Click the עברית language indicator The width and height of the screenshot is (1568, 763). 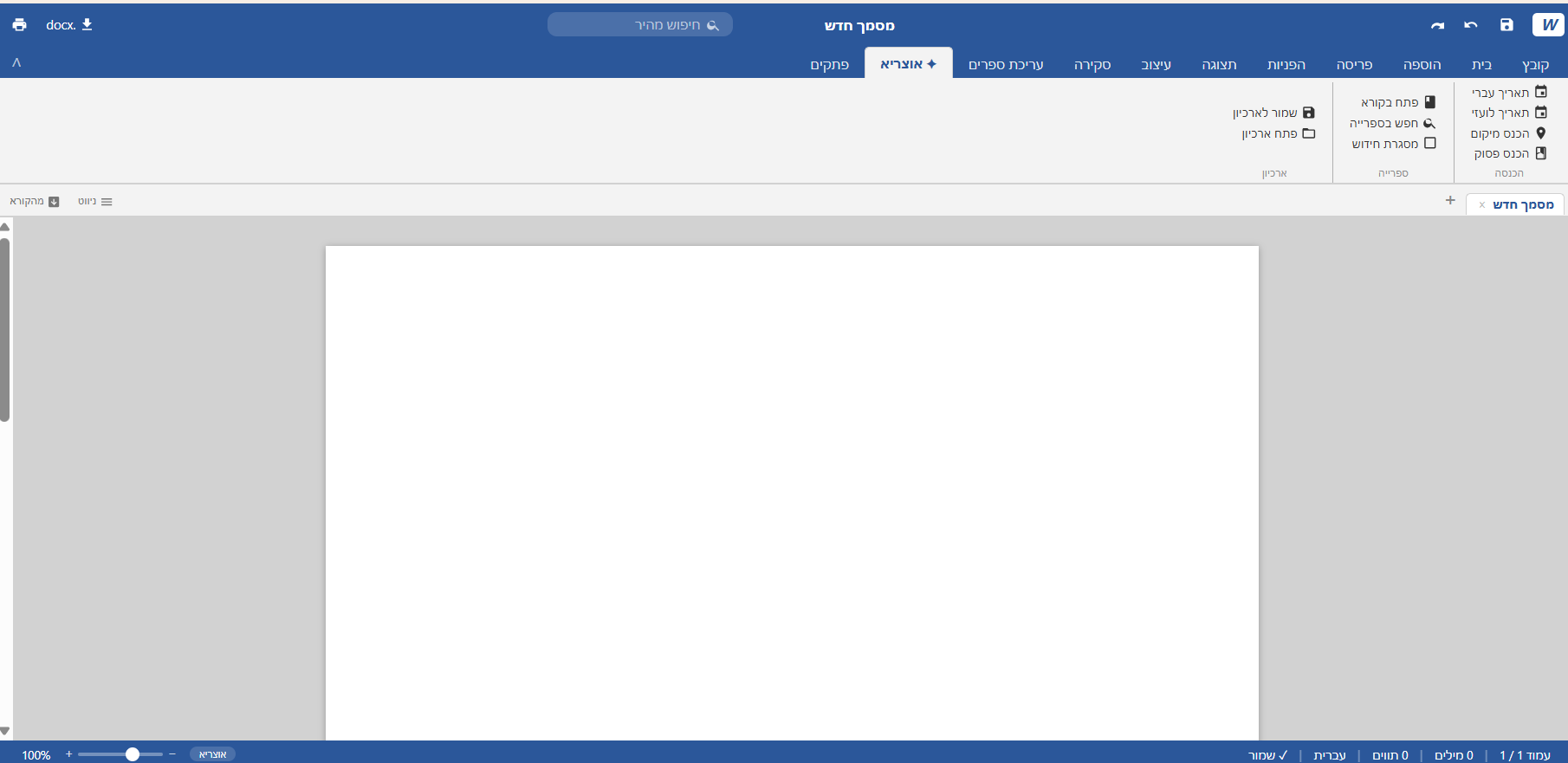1330,755
